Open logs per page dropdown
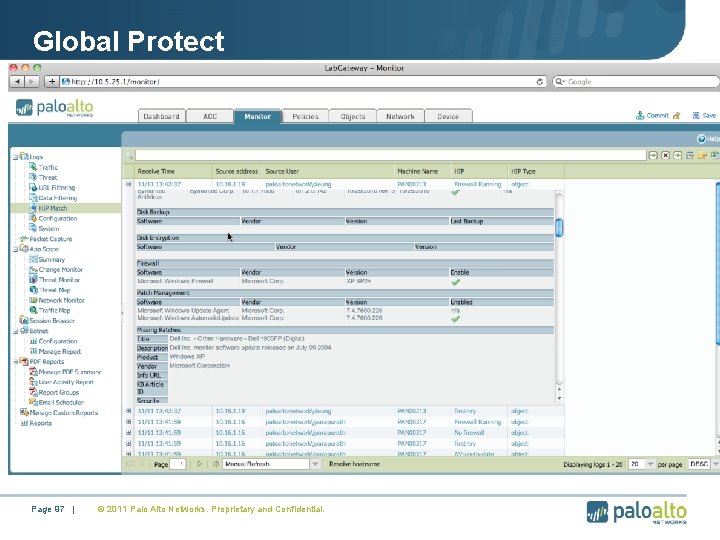Screen dimensions: 720x540 click(650, 464)
